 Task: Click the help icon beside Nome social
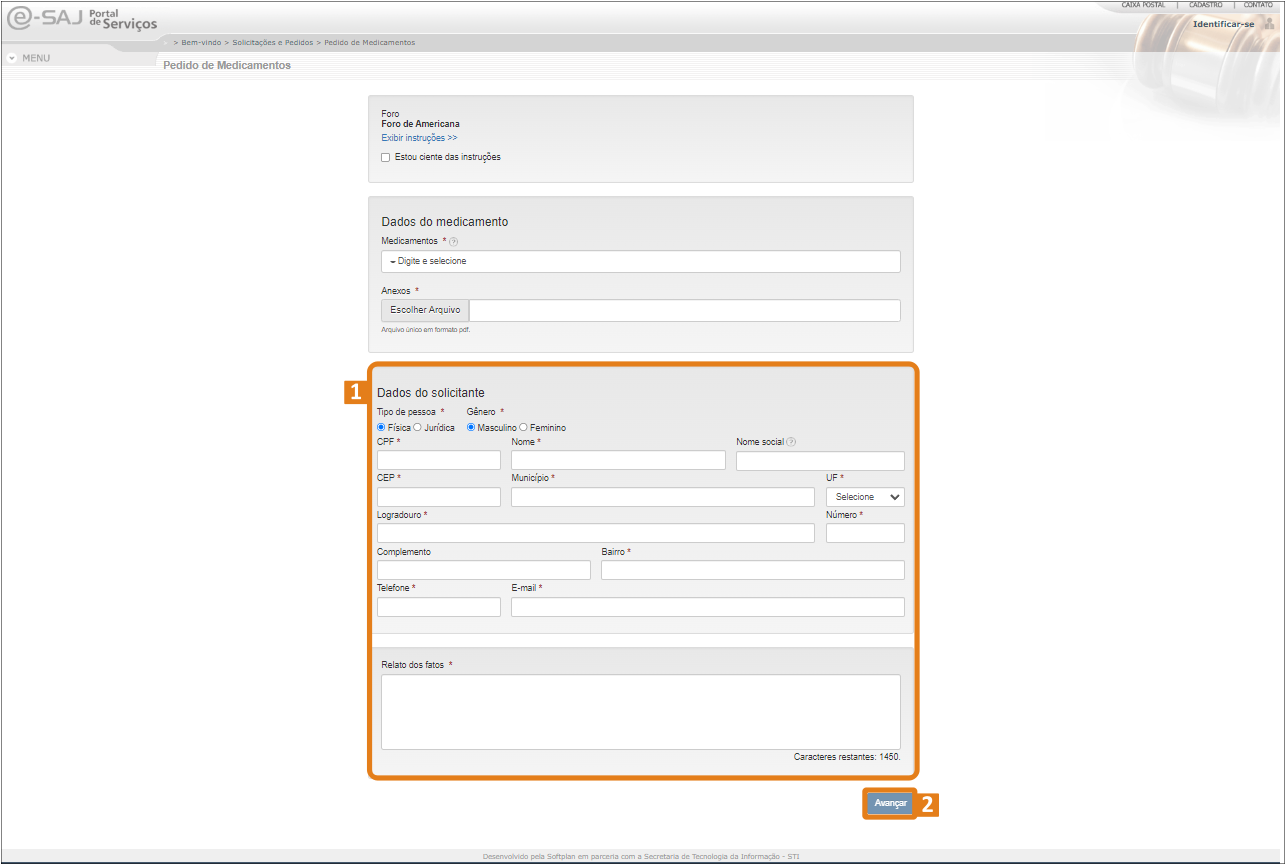(x=791, y=442)
